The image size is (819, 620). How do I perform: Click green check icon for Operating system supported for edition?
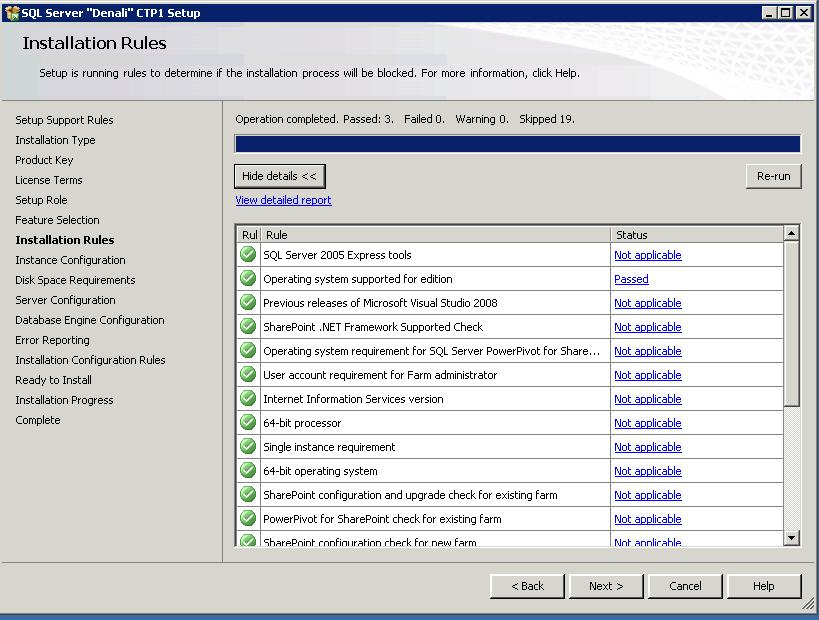(248, 279)
